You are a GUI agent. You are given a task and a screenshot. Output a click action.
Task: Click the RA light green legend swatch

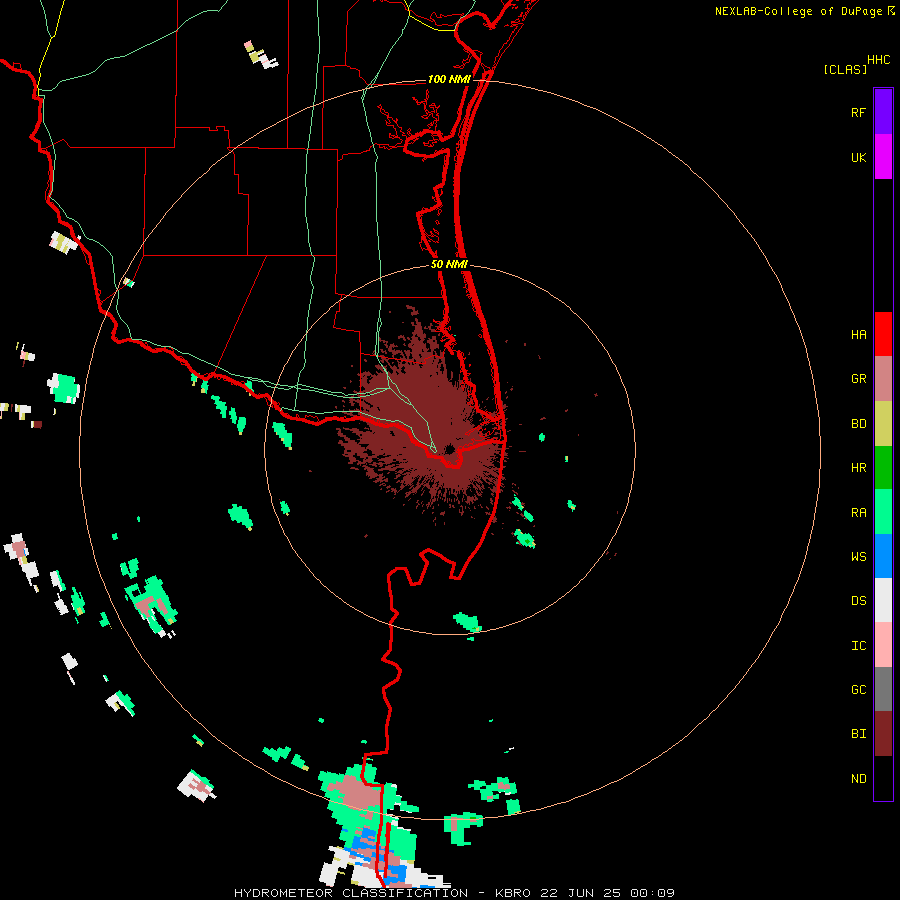pos(883,512)
